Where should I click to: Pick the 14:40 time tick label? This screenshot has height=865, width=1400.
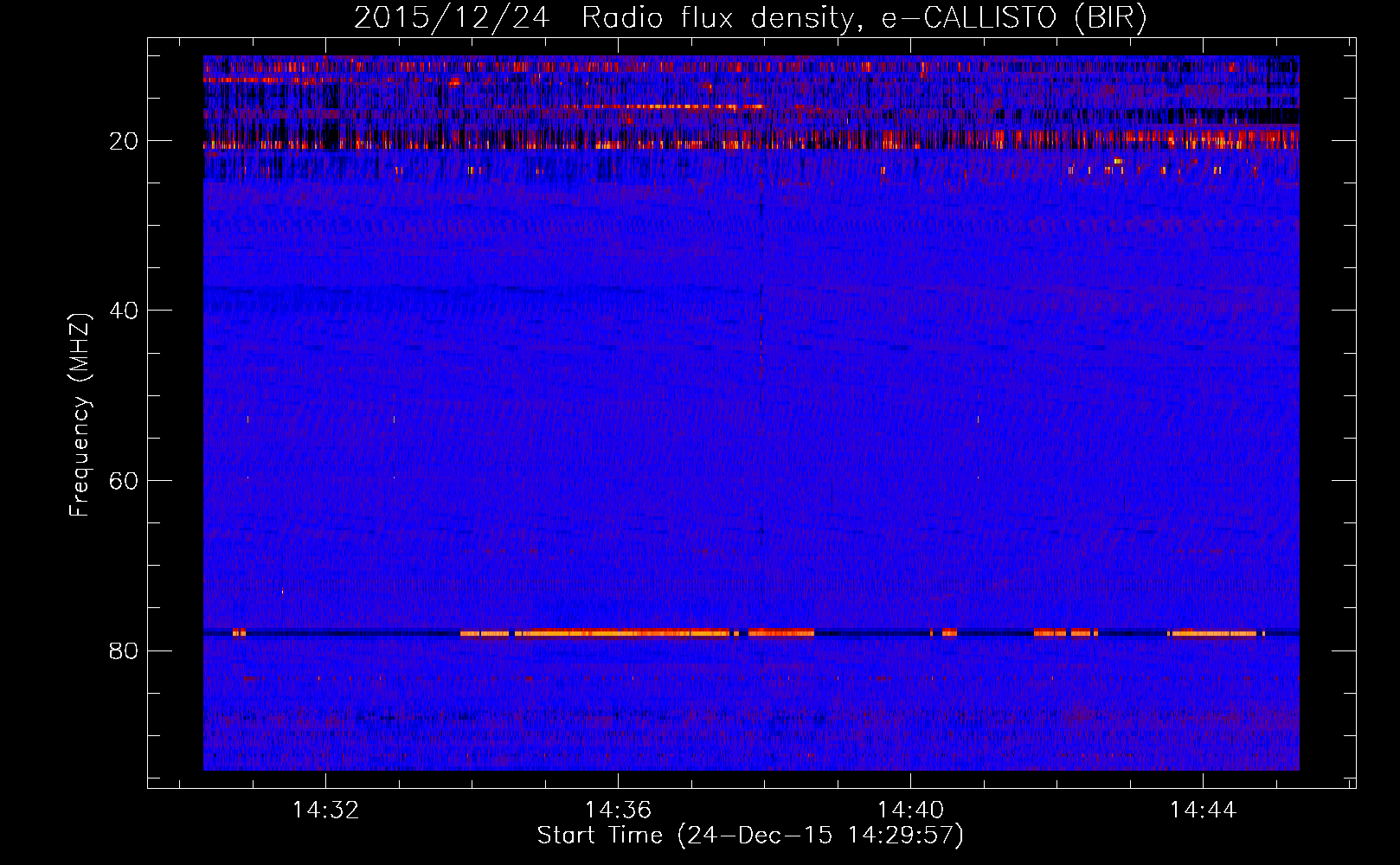coord(910,811)
